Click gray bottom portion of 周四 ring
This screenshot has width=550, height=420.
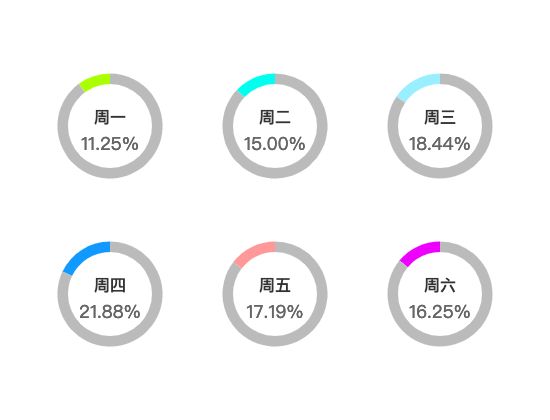(x=110, y=341)
